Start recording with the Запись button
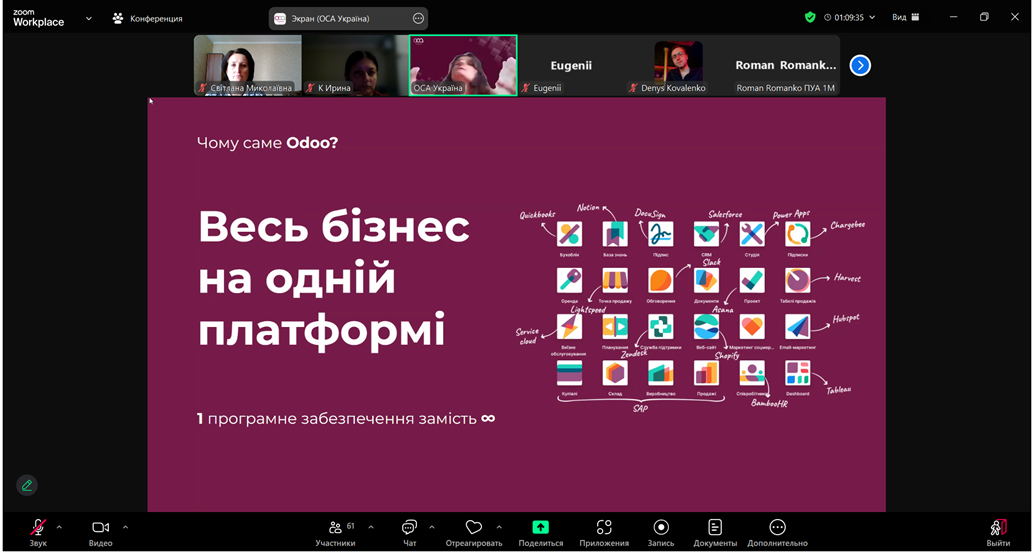1034x554 pixels. [661, 533]
